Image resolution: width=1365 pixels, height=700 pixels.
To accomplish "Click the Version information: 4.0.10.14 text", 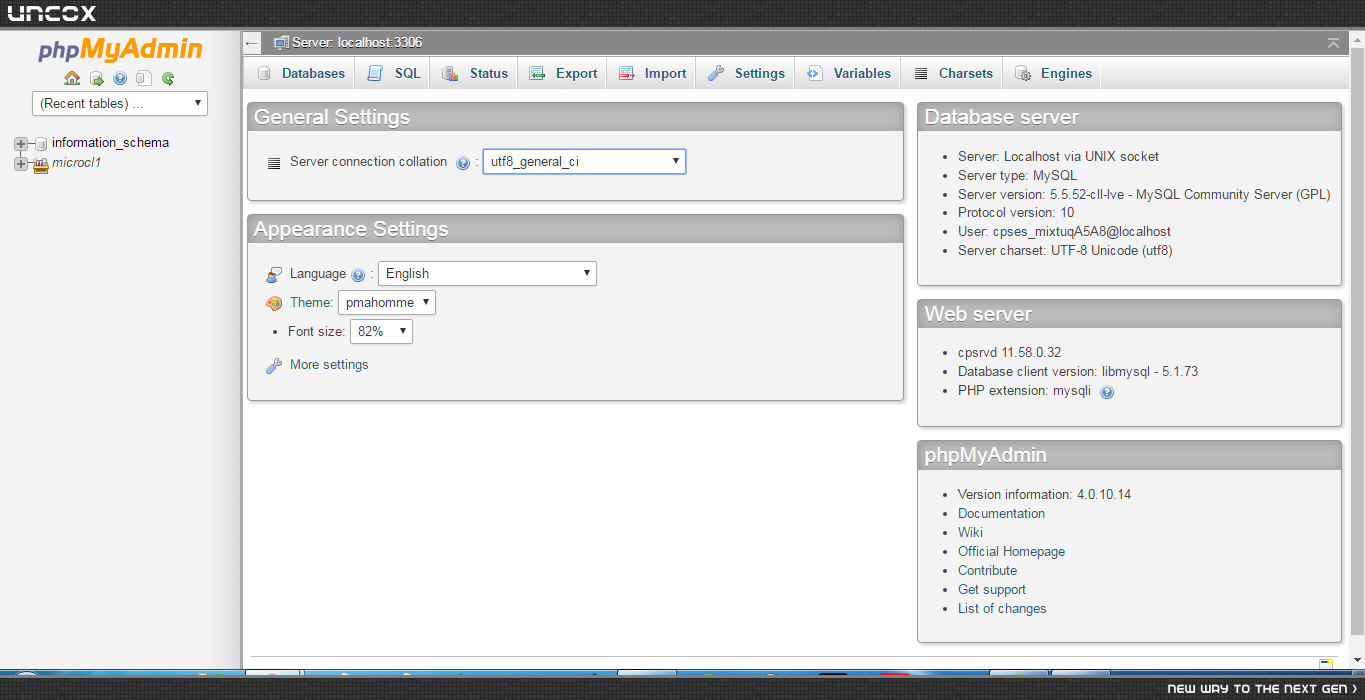I will coord(1044,494).
